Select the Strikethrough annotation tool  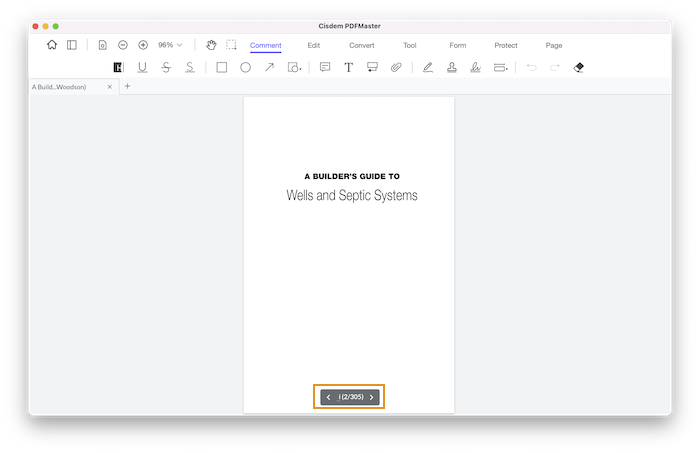click(166, 67)
